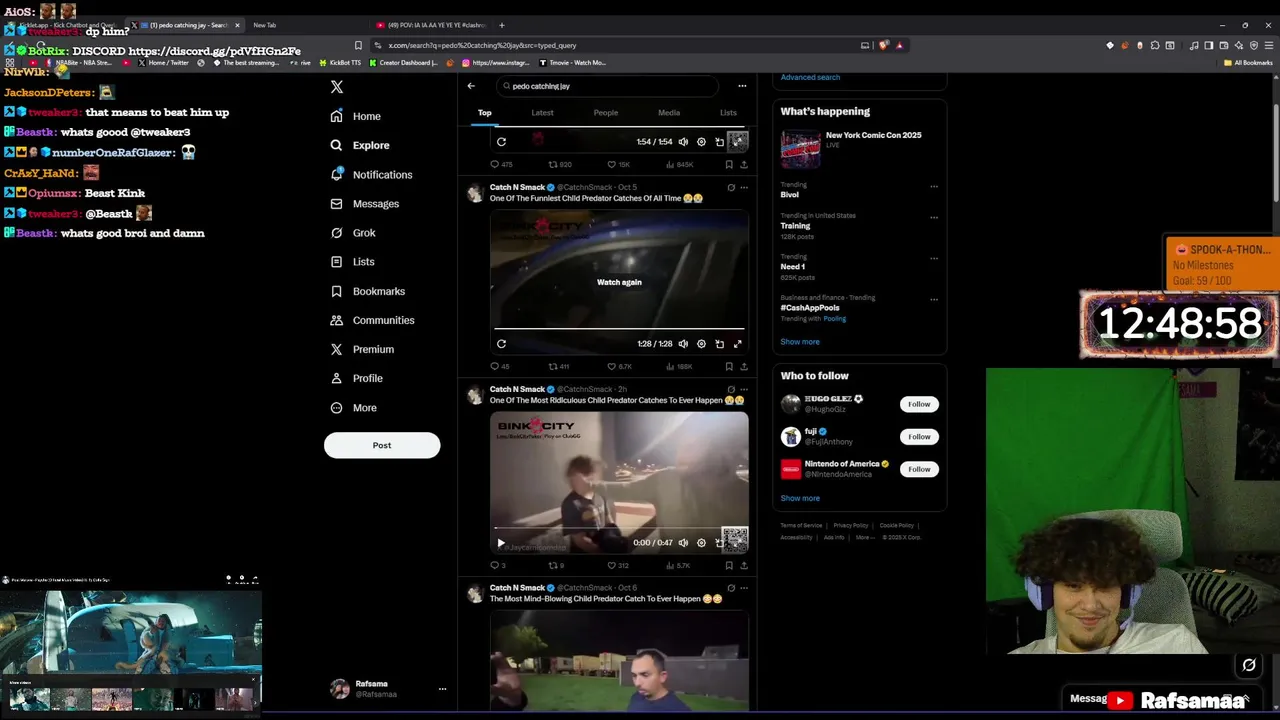Repost the post with 411 reposts

click(559, 366)
